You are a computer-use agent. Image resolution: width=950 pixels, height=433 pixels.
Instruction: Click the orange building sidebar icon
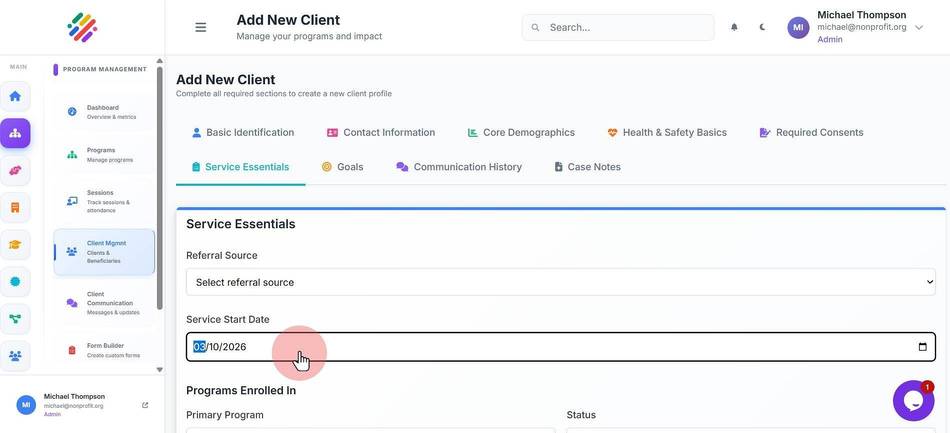pos(15,208)
